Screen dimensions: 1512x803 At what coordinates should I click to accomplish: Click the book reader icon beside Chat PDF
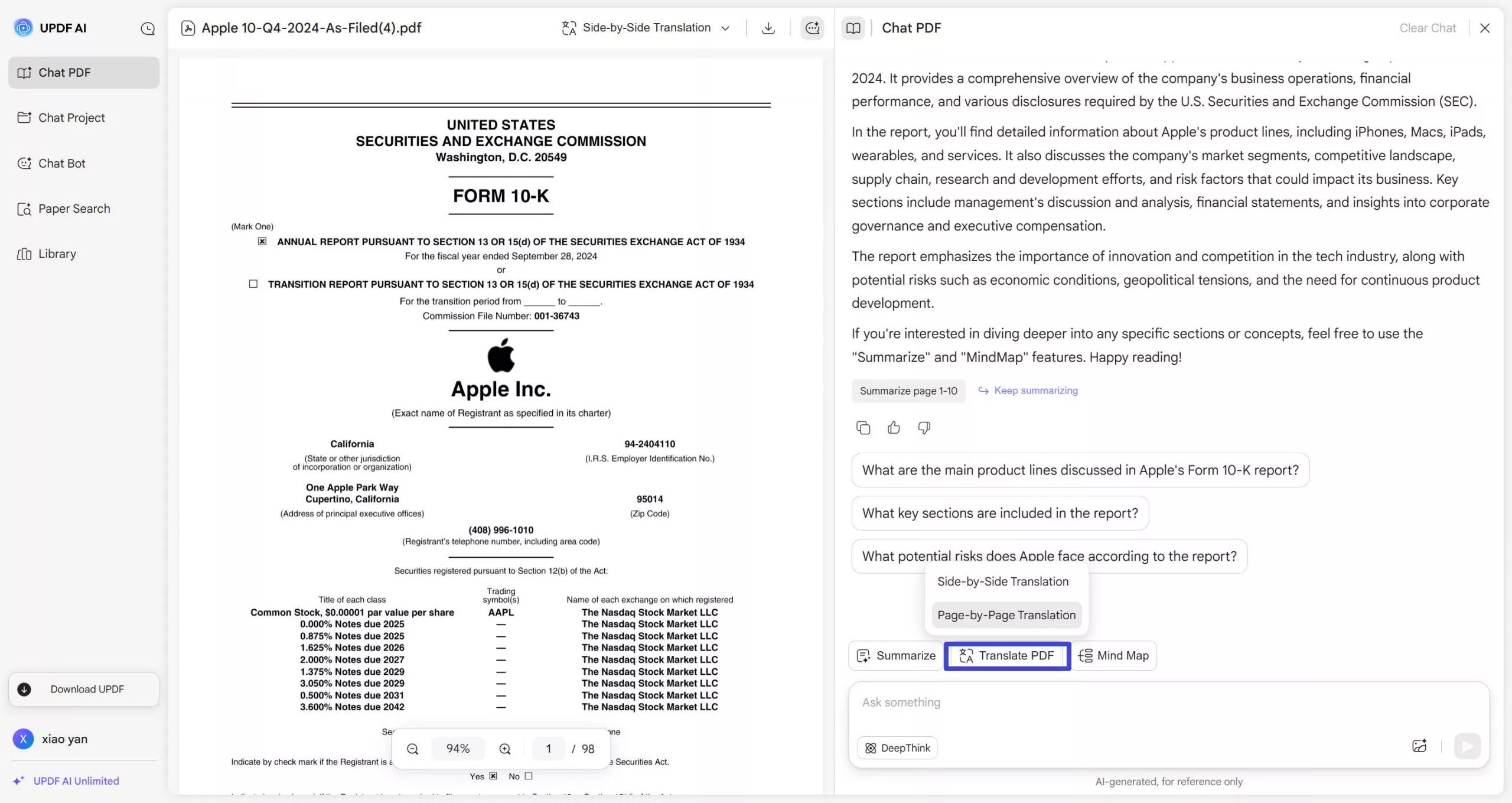[853, 27]
